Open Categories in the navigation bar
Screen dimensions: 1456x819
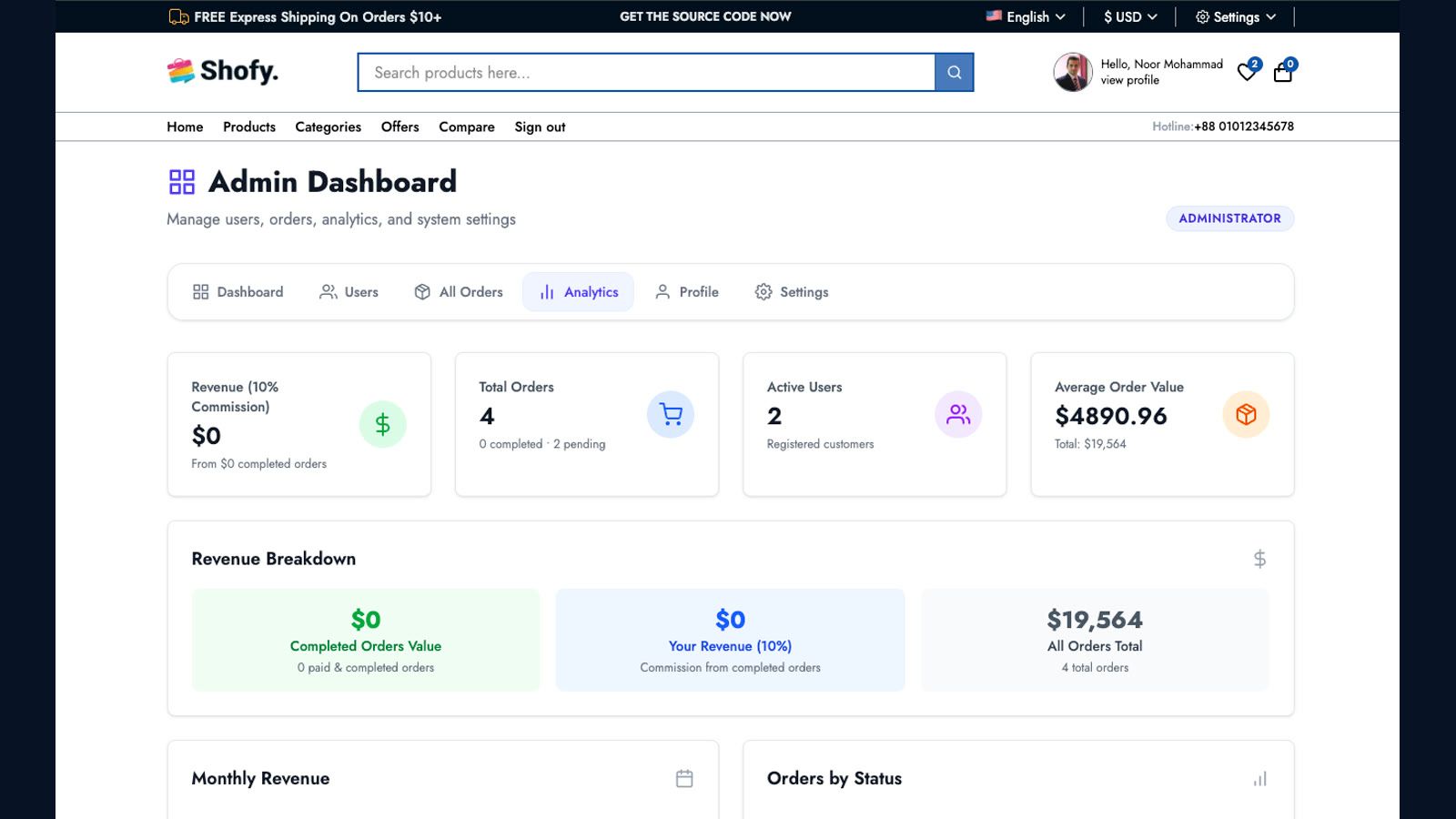click(x=328, y=126)
